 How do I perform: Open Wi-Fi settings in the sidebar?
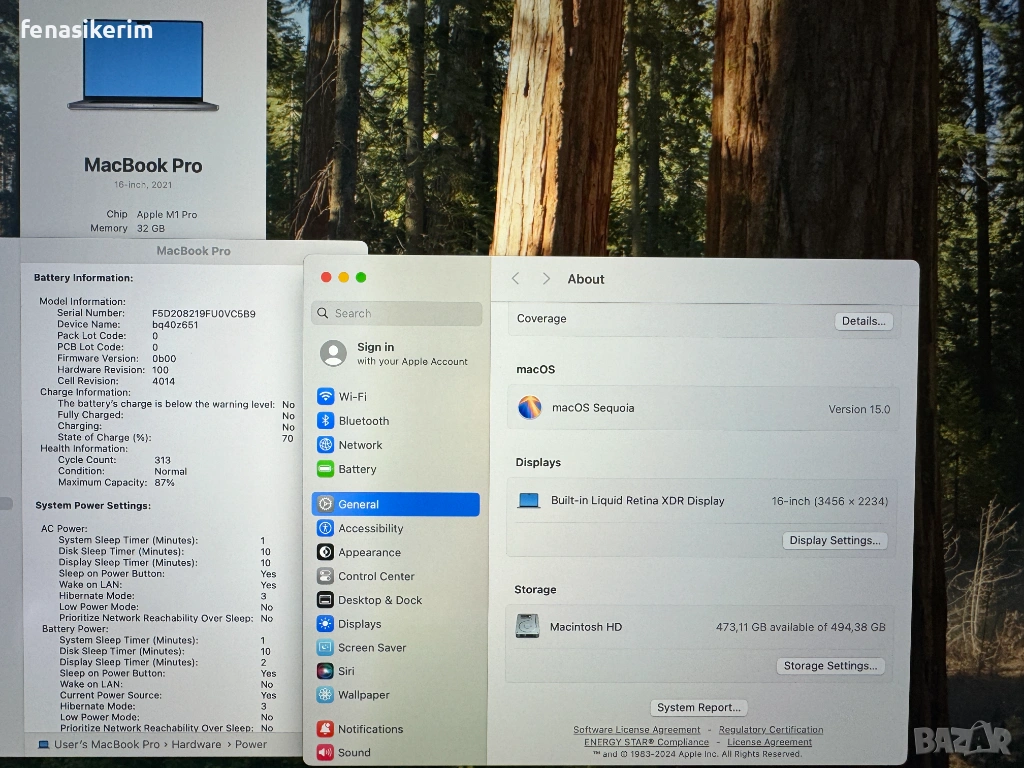pyautogui.click(x=352, y=397)
